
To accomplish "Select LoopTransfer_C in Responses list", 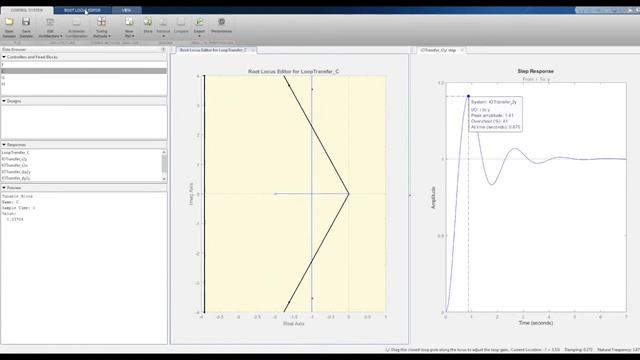I will click(81, 152).
